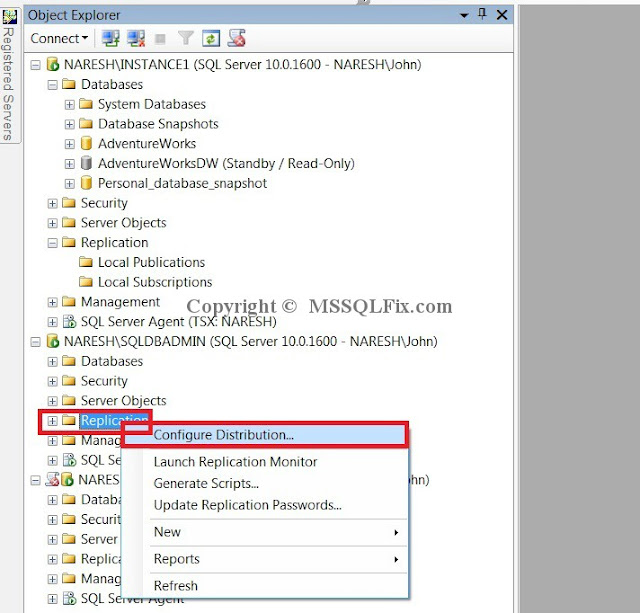Select Local Subscriptions folder
Viewport: 640px width, 613px height.
pyautogui.click(x=155, y=282)
